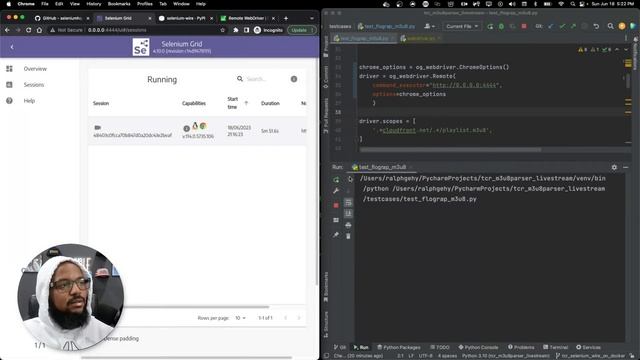This screenshot has width=640, height=360.
Task: Open the Bookmarks menu in macOS menu bar
Action: pyautogui.click(x=119, y=4)
